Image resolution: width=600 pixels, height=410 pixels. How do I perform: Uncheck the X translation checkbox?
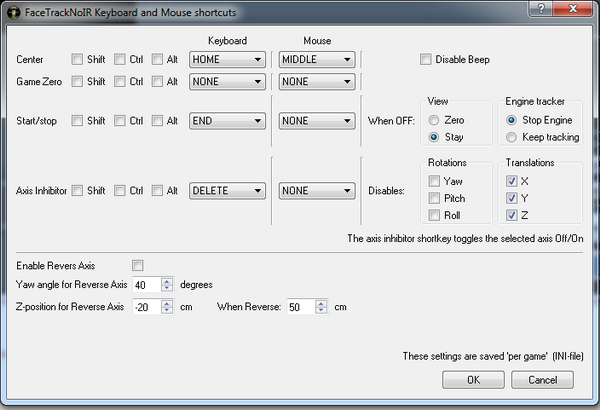[513, 181]
